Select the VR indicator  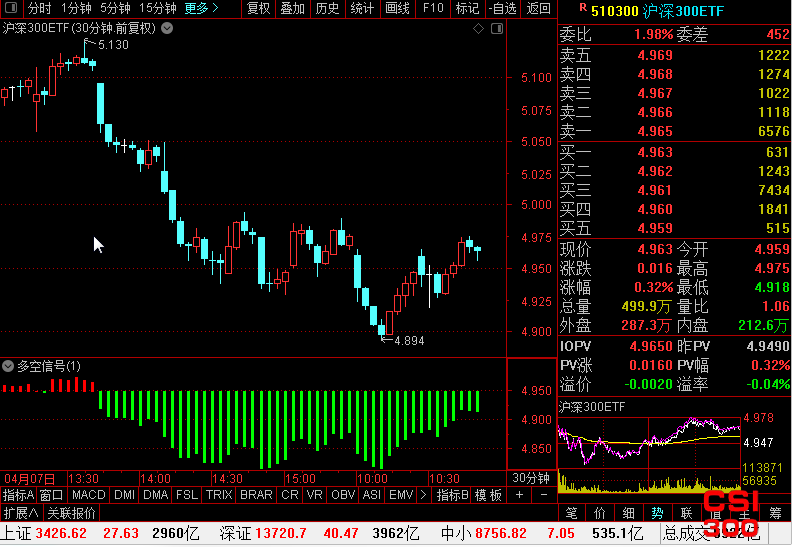[x=315, y=495]
